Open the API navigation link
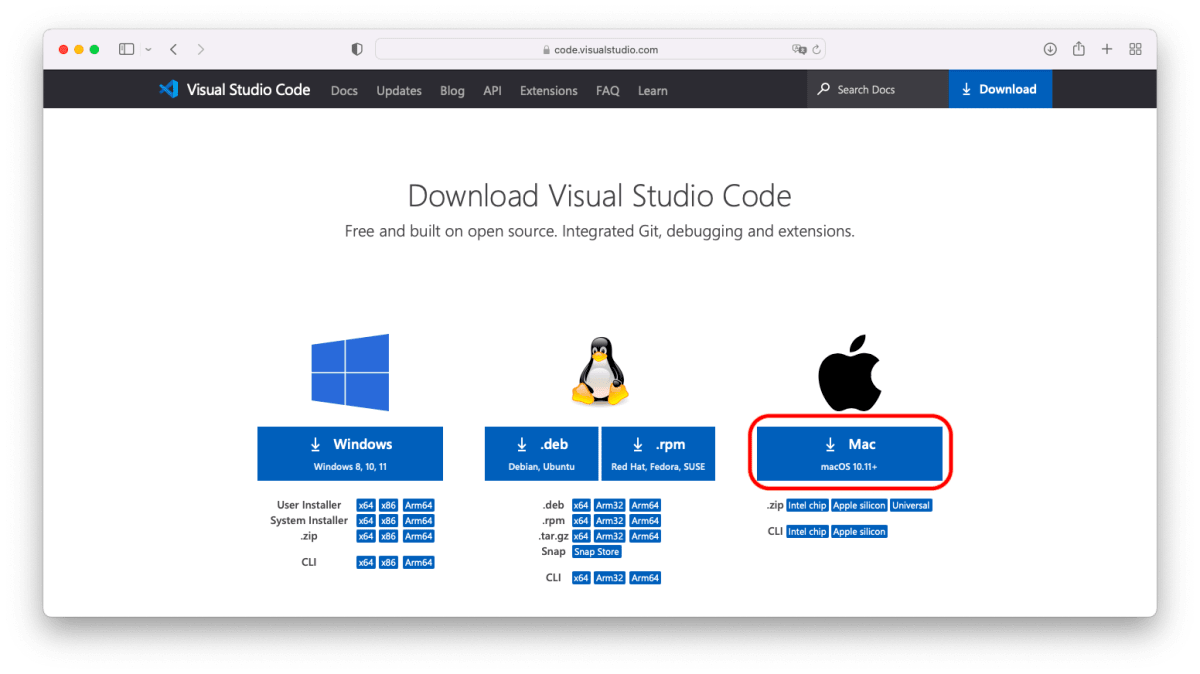The width and height of the screenshot is (1200, 674). tap(492, 90)
